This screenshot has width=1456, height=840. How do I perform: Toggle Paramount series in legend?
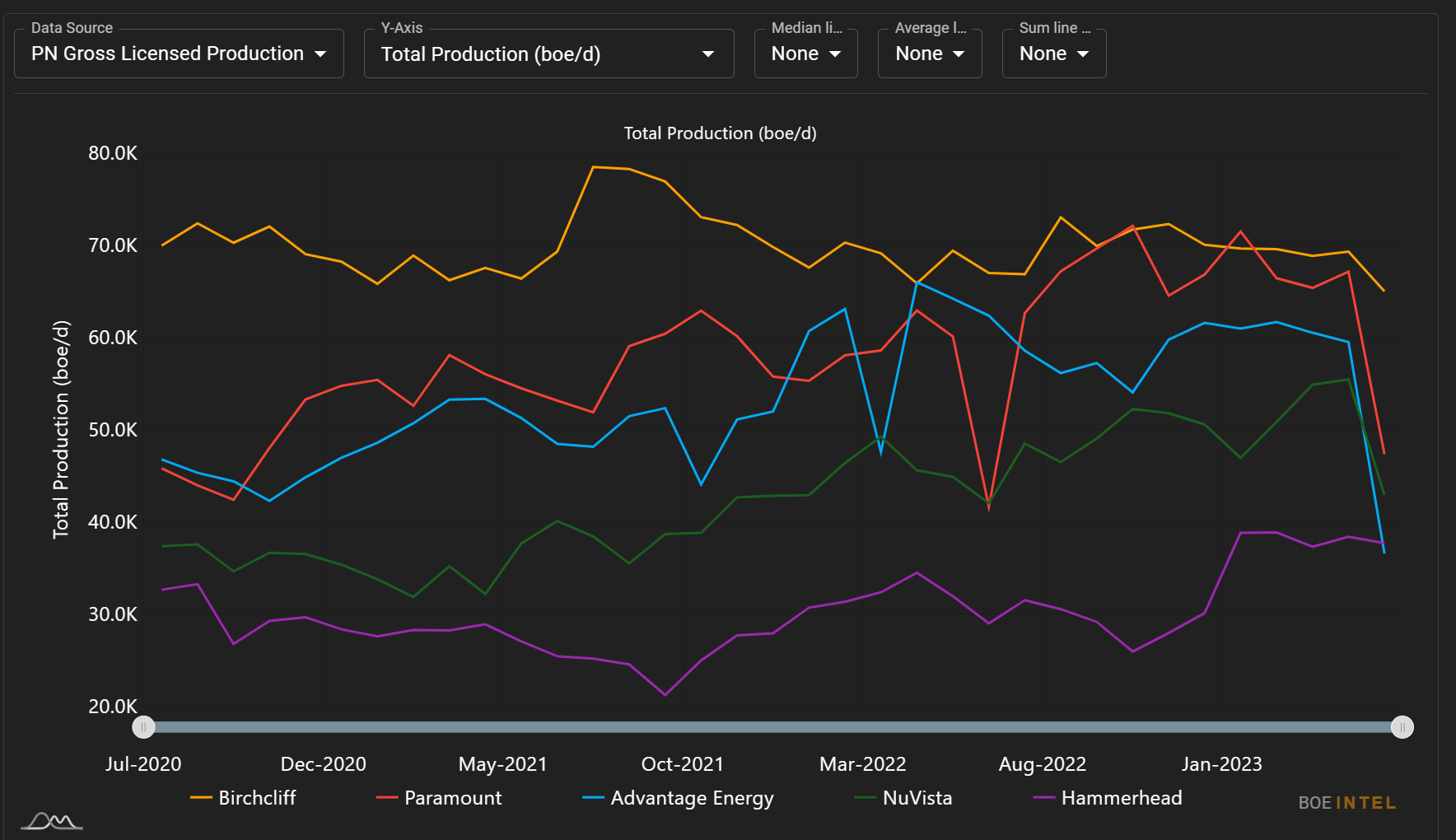coord(438,798)
